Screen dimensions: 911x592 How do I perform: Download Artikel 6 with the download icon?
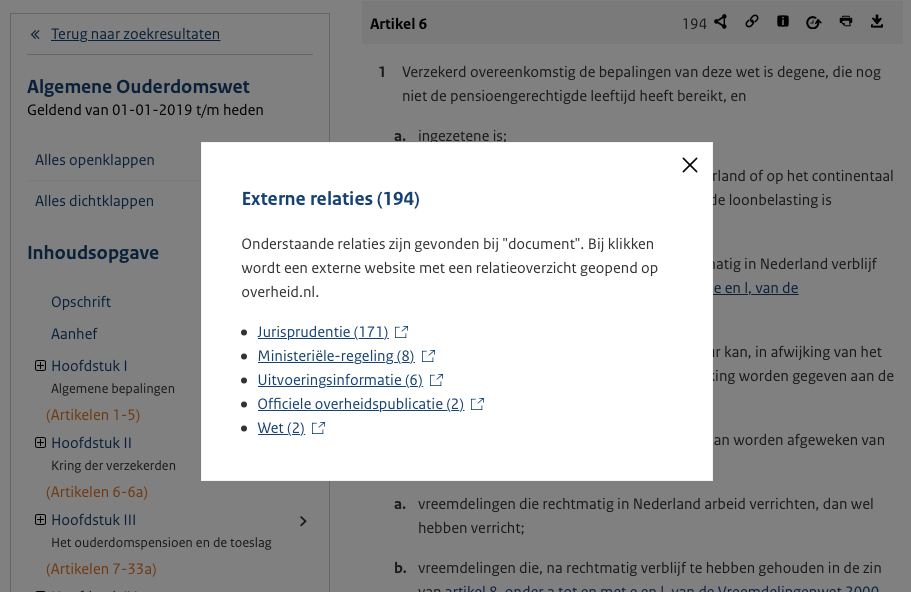point(877,22)
